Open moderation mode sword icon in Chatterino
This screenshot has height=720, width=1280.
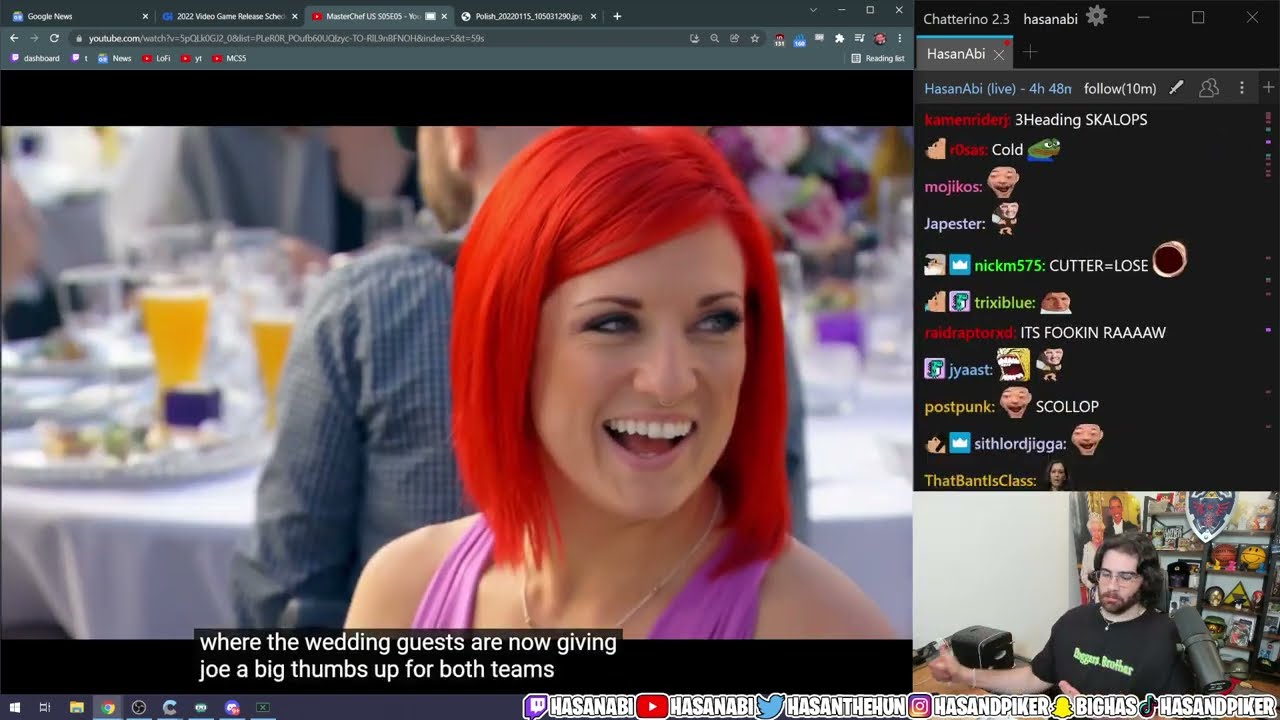point(1177,88)
